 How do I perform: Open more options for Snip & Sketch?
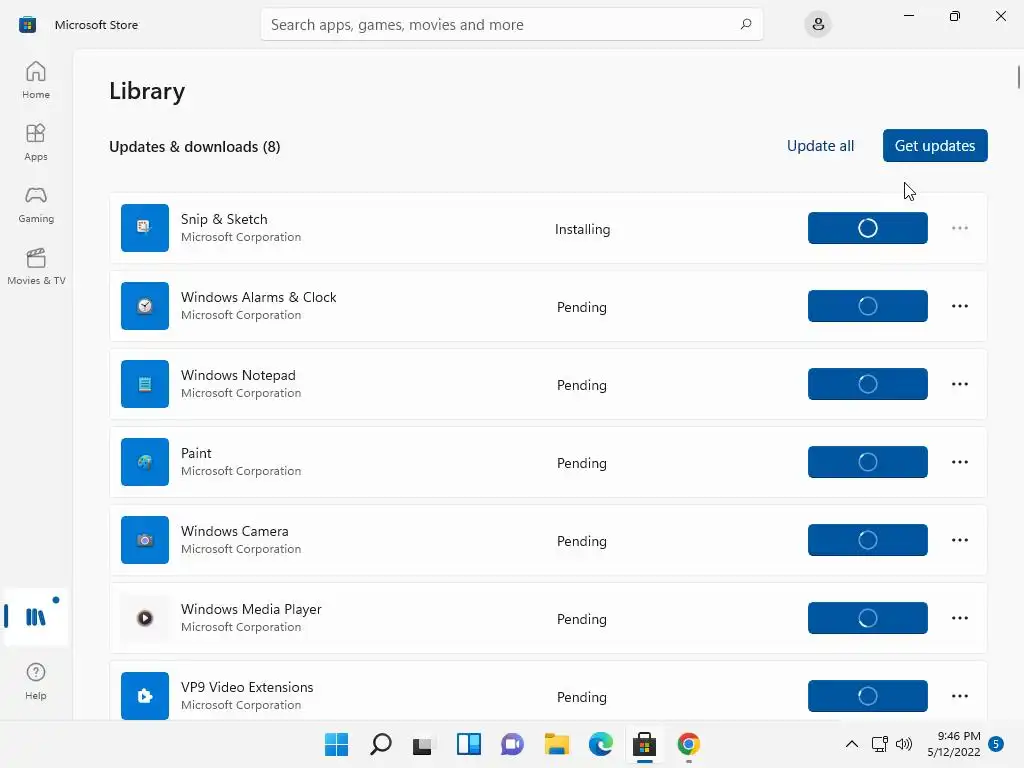[x=959, y=228]
